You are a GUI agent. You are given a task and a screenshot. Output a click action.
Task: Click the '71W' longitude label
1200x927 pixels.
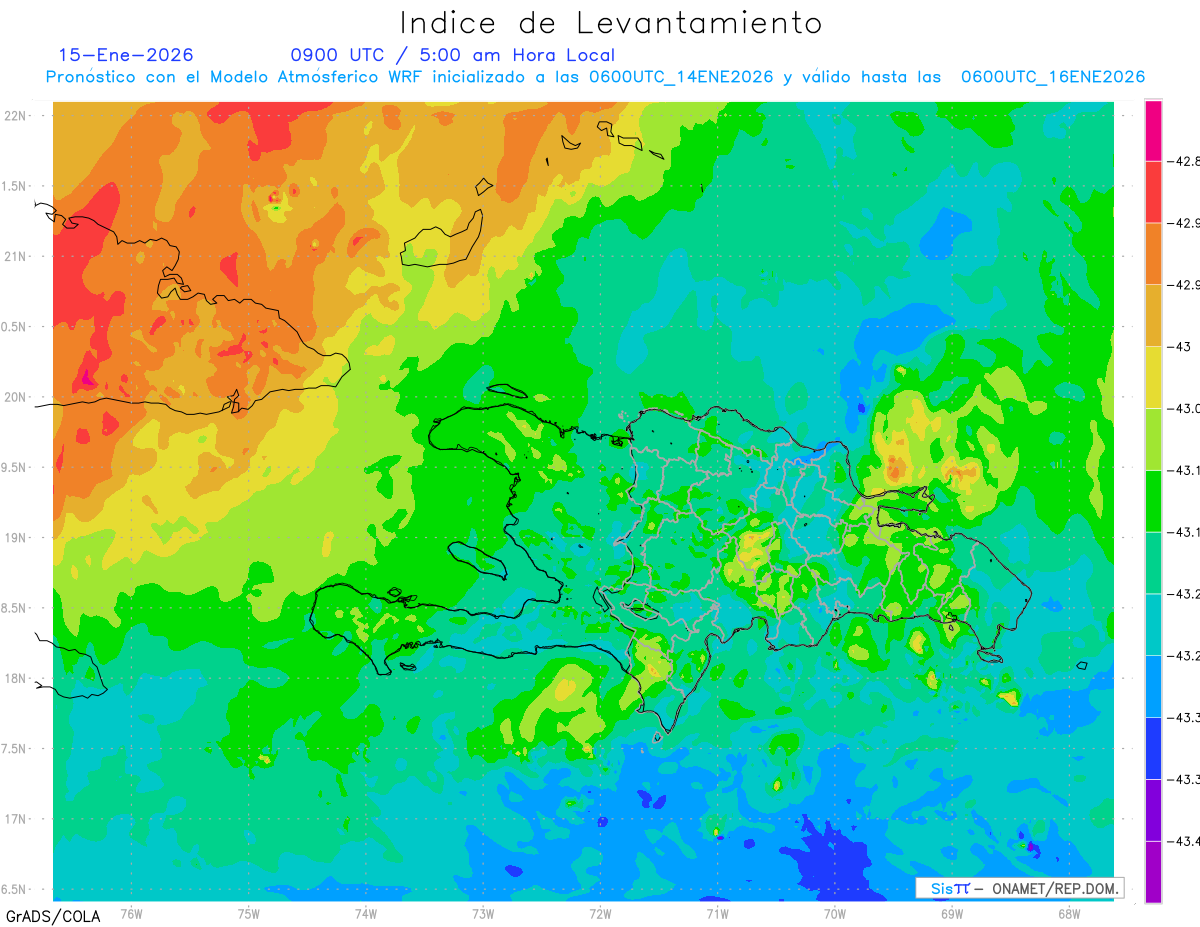click(x=717, y=912)
